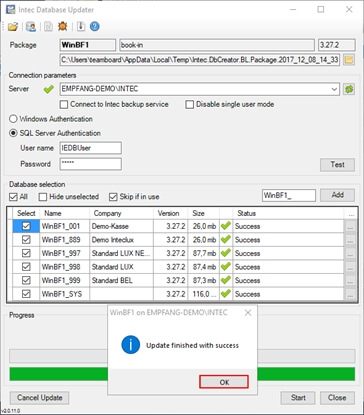Open package folder toolbar icon
The height and width of the screenshot is (415, 364).
pos(13,27)
